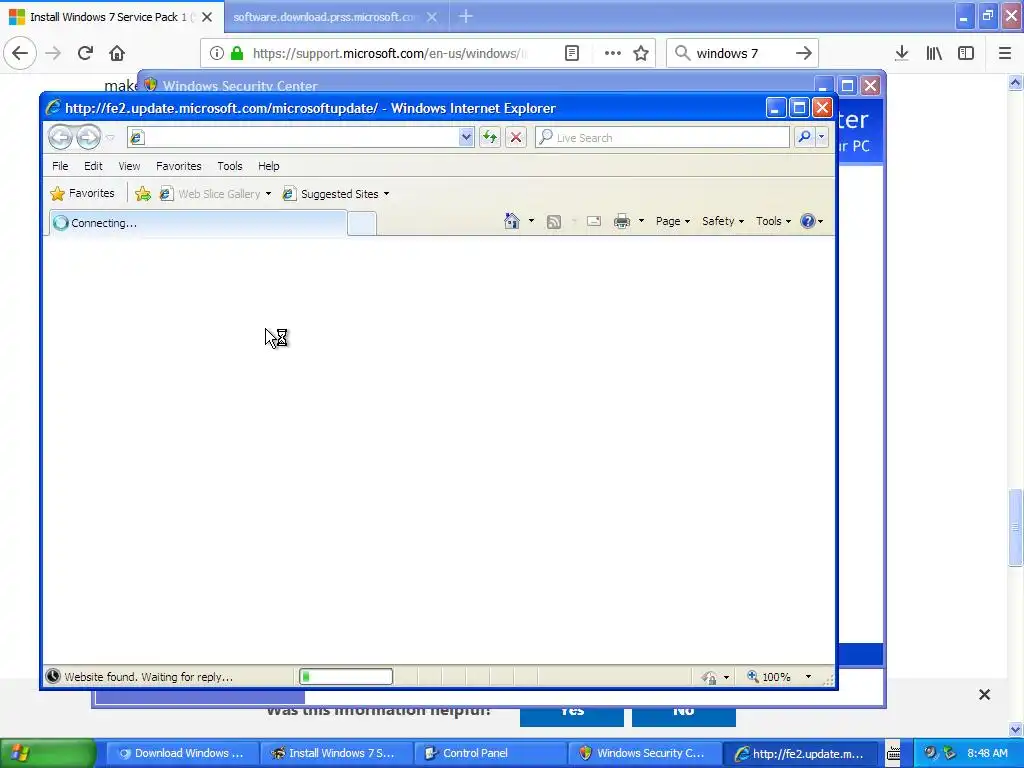The height and width of the screenshot is (768, 1024).
Task: Click Add to Favorites Bar icon
Action: click(x=142, y=193)
